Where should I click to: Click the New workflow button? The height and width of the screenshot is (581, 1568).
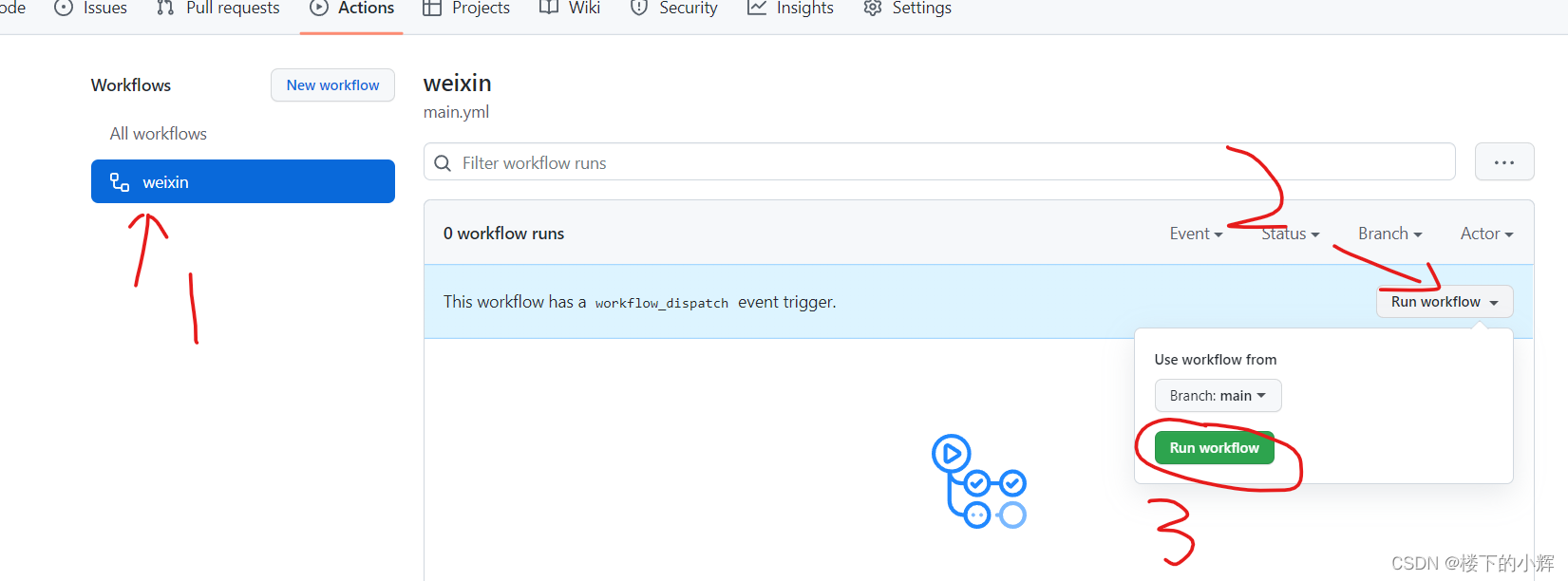click(x=332, y=85)
